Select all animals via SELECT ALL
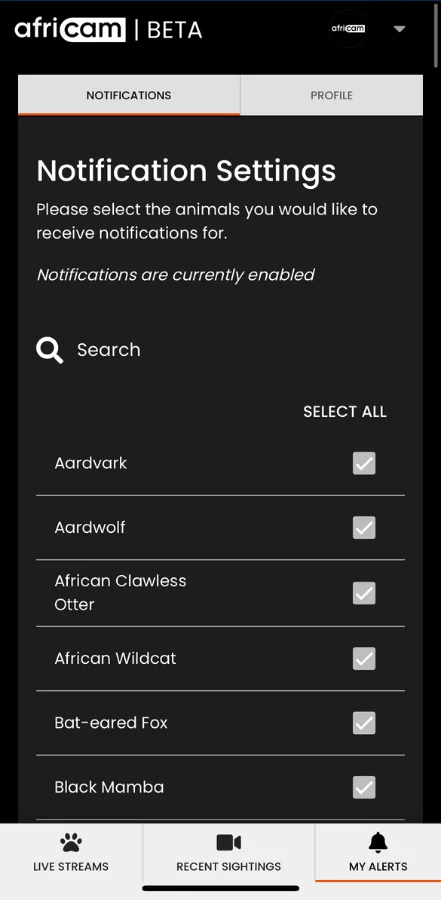 (x=345, y=412)
